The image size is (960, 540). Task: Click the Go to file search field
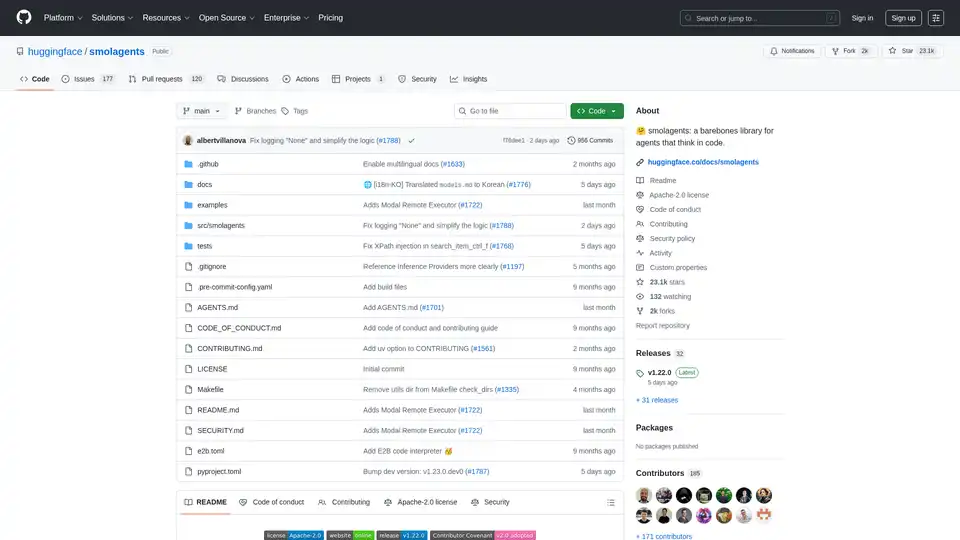click(510, 111)
